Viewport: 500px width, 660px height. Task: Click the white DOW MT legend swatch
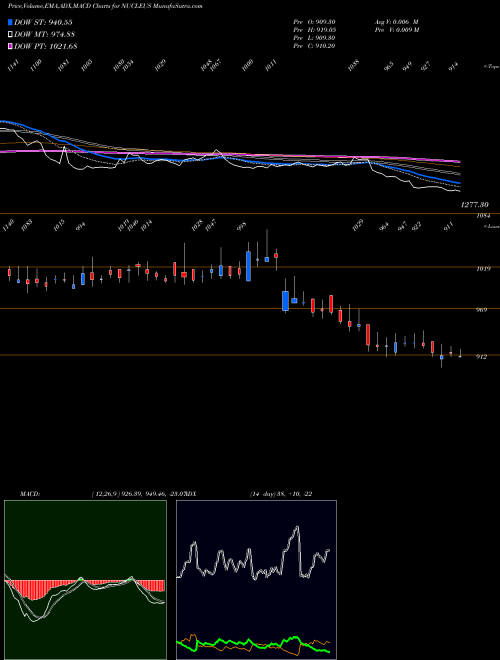click(11, 35)
